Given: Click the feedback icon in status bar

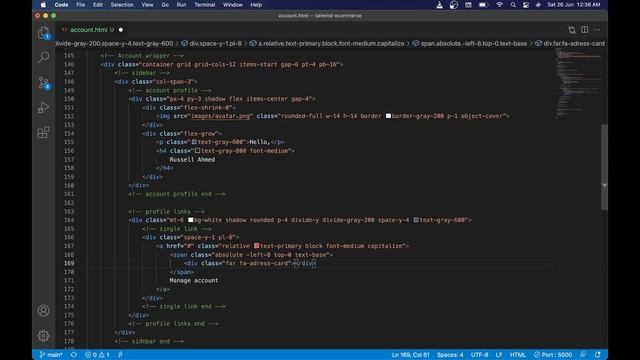Looking at the screenshot, I should [x=583, y=355].
